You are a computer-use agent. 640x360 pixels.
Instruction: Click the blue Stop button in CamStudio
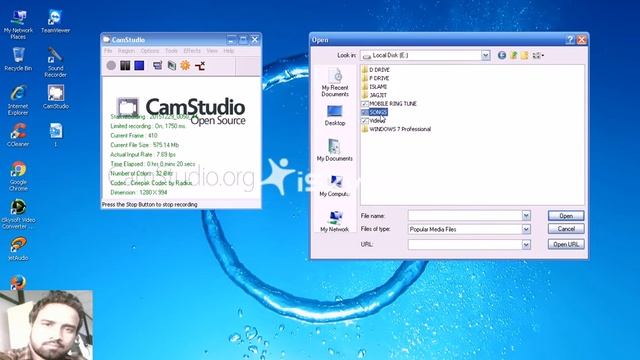pos(139,65)
